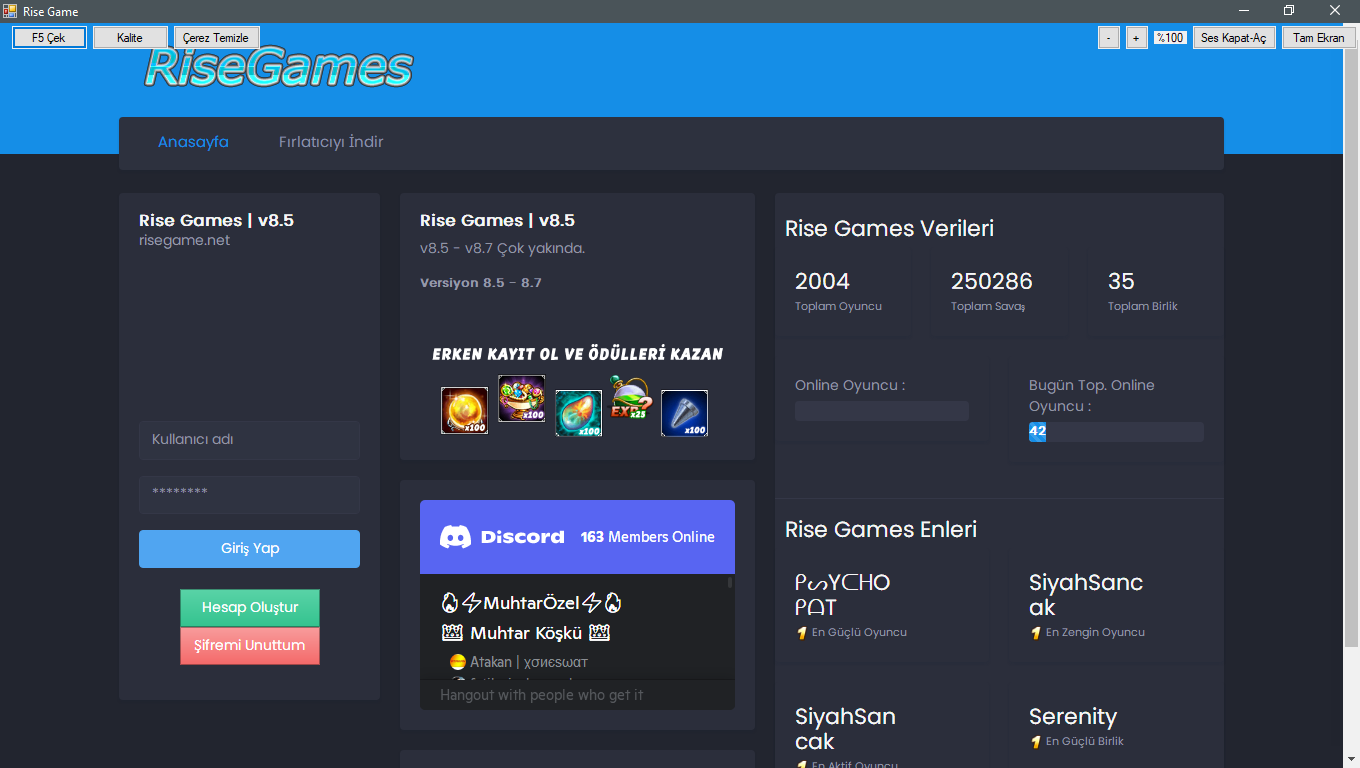Click the page's vertical scrollbar
Screen dimensions: 1360x768
(x=1351, y=347)
